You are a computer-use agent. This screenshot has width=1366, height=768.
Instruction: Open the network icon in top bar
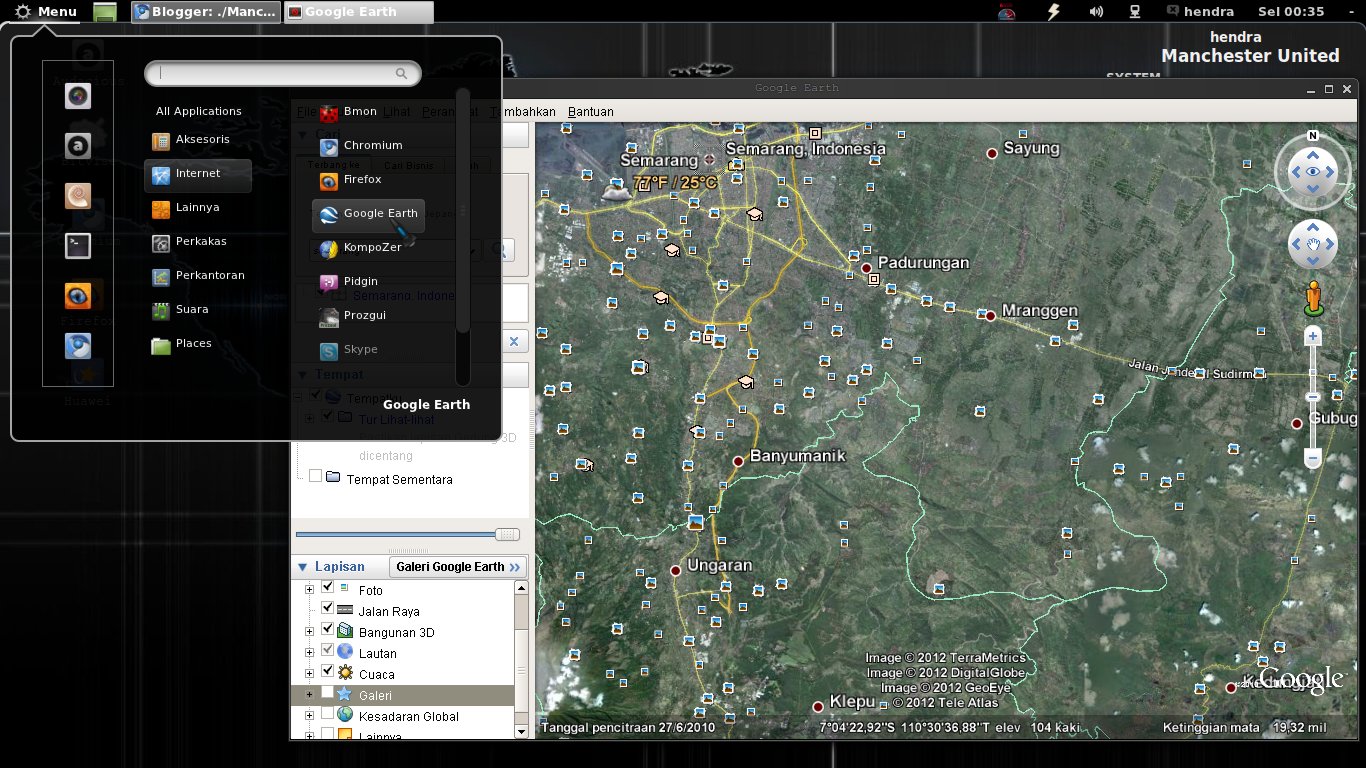[x=1135, y=12]
